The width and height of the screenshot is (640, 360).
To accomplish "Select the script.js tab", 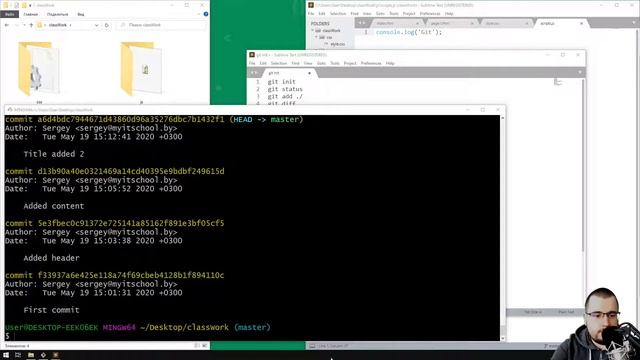I will pyautogui.click(x=561, y=23).
